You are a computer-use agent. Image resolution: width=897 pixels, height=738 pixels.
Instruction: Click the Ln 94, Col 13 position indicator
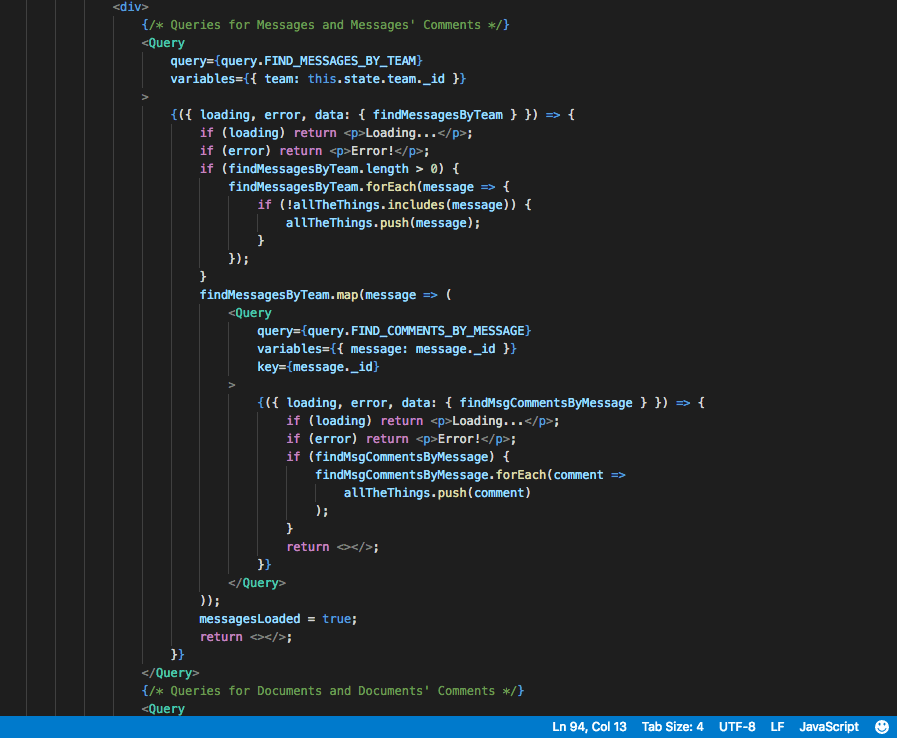589,727
